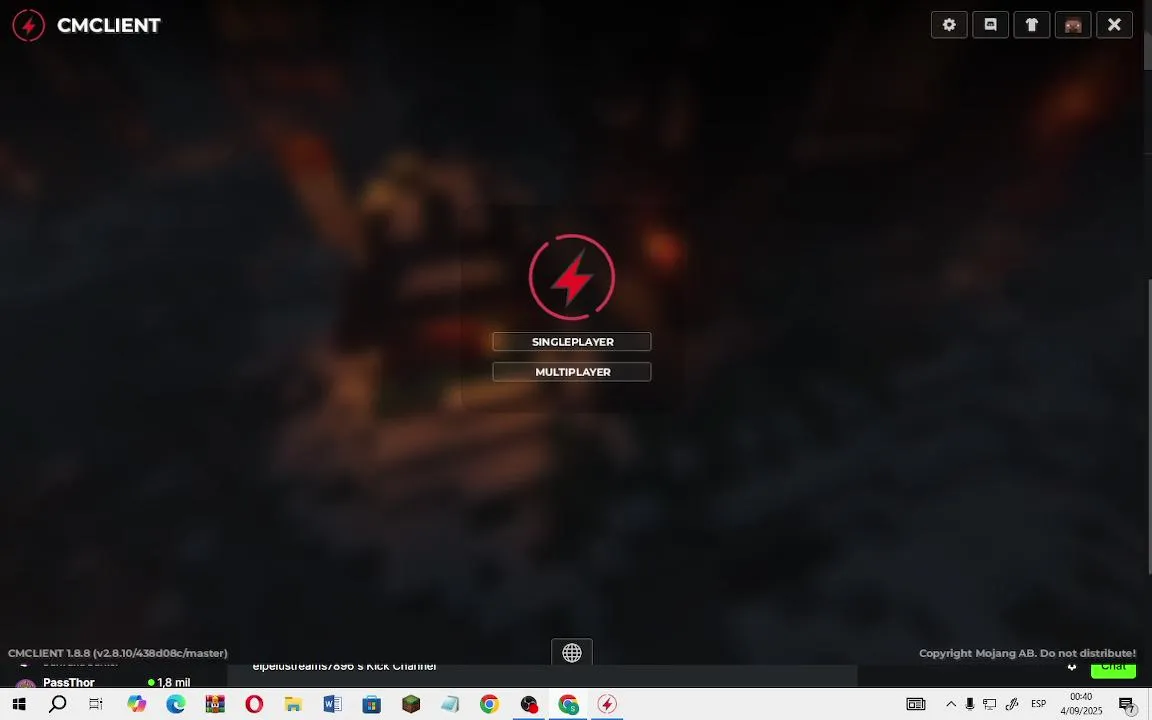Open the light-blue notepad taskbar icon
The image size is (1152, 720).
click(450, 704)
